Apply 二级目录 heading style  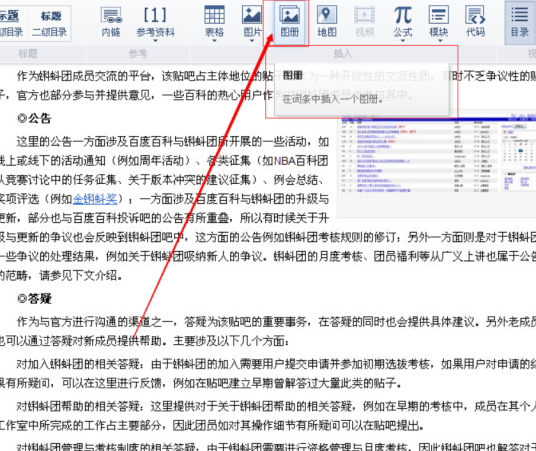click(x=50, y=24)
